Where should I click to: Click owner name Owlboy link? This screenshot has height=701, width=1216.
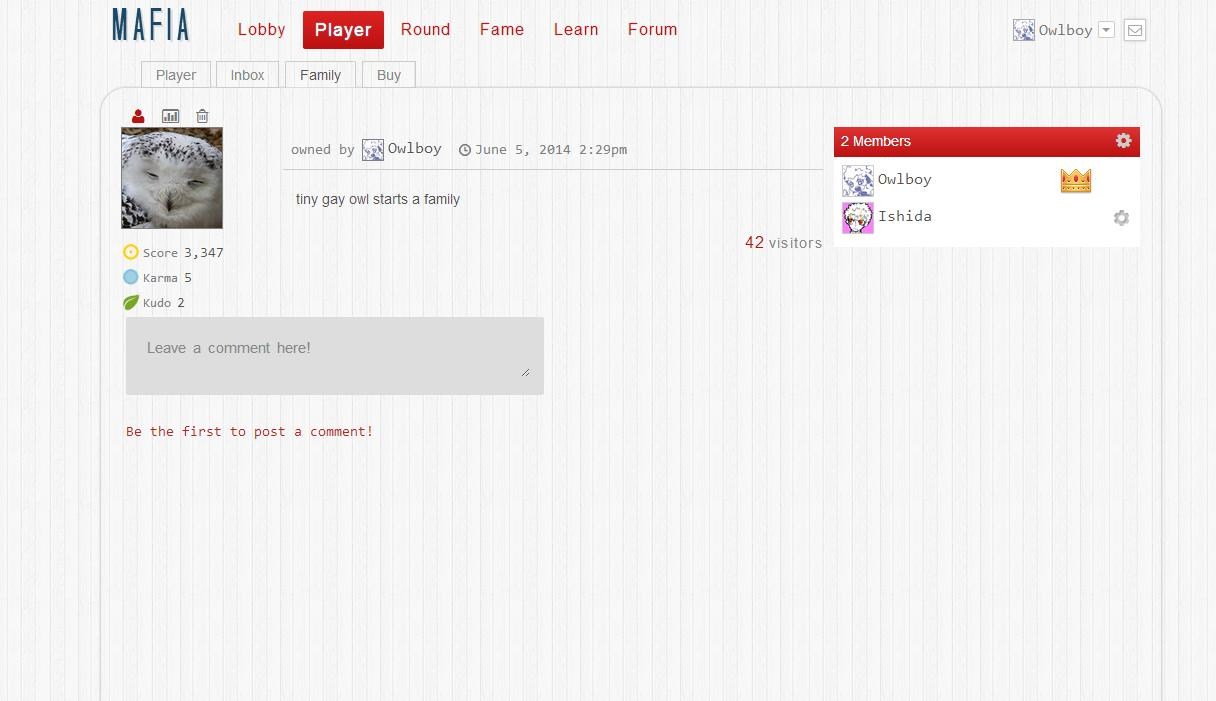(x=414, y=149)
